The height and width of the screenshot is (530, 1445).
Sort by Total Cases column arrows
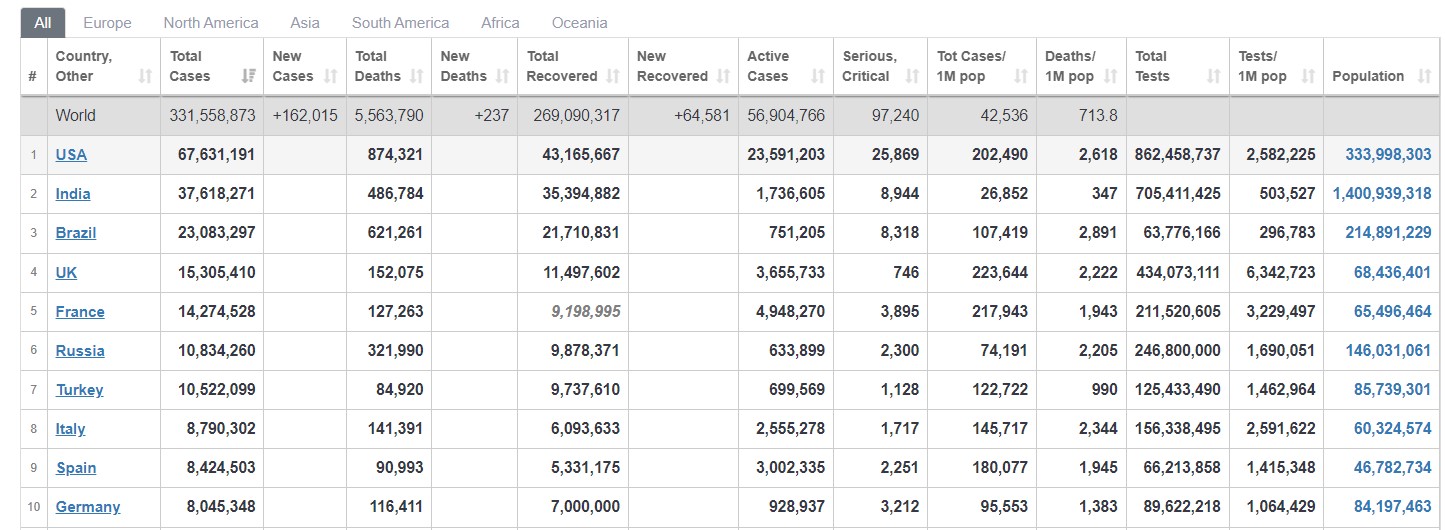click(248, 76)
